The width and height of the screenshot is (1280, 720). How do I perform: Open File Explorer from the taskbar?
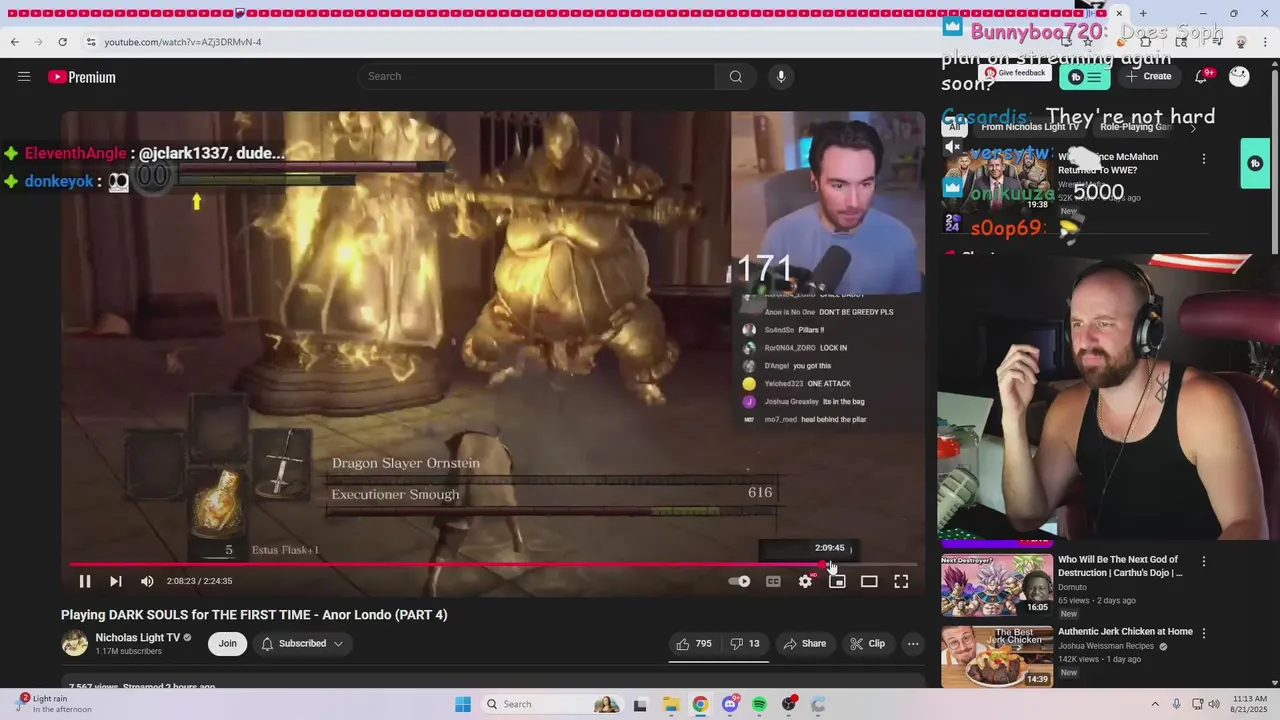pos(670,704)
